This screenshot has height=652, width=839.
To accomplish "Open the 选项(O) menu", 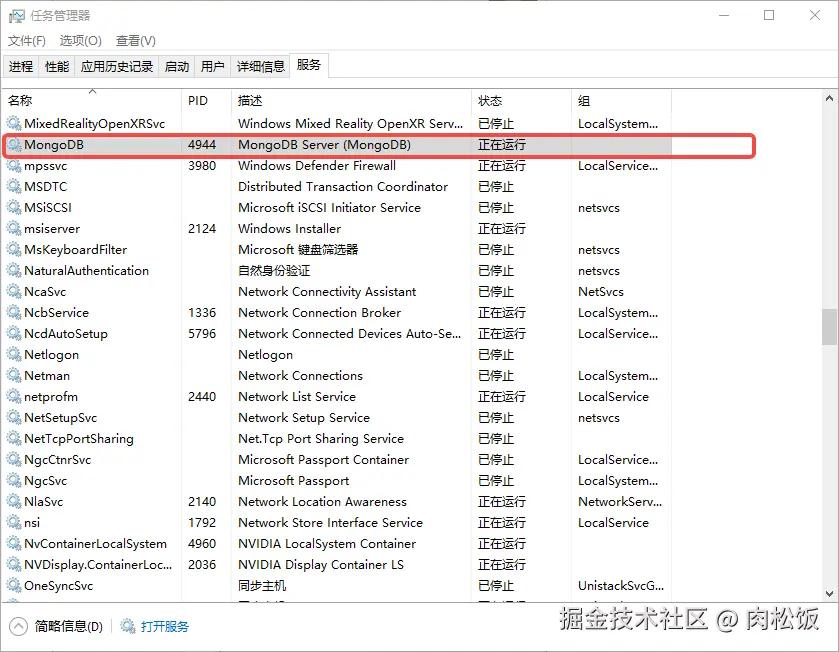I will pos(81,41).
